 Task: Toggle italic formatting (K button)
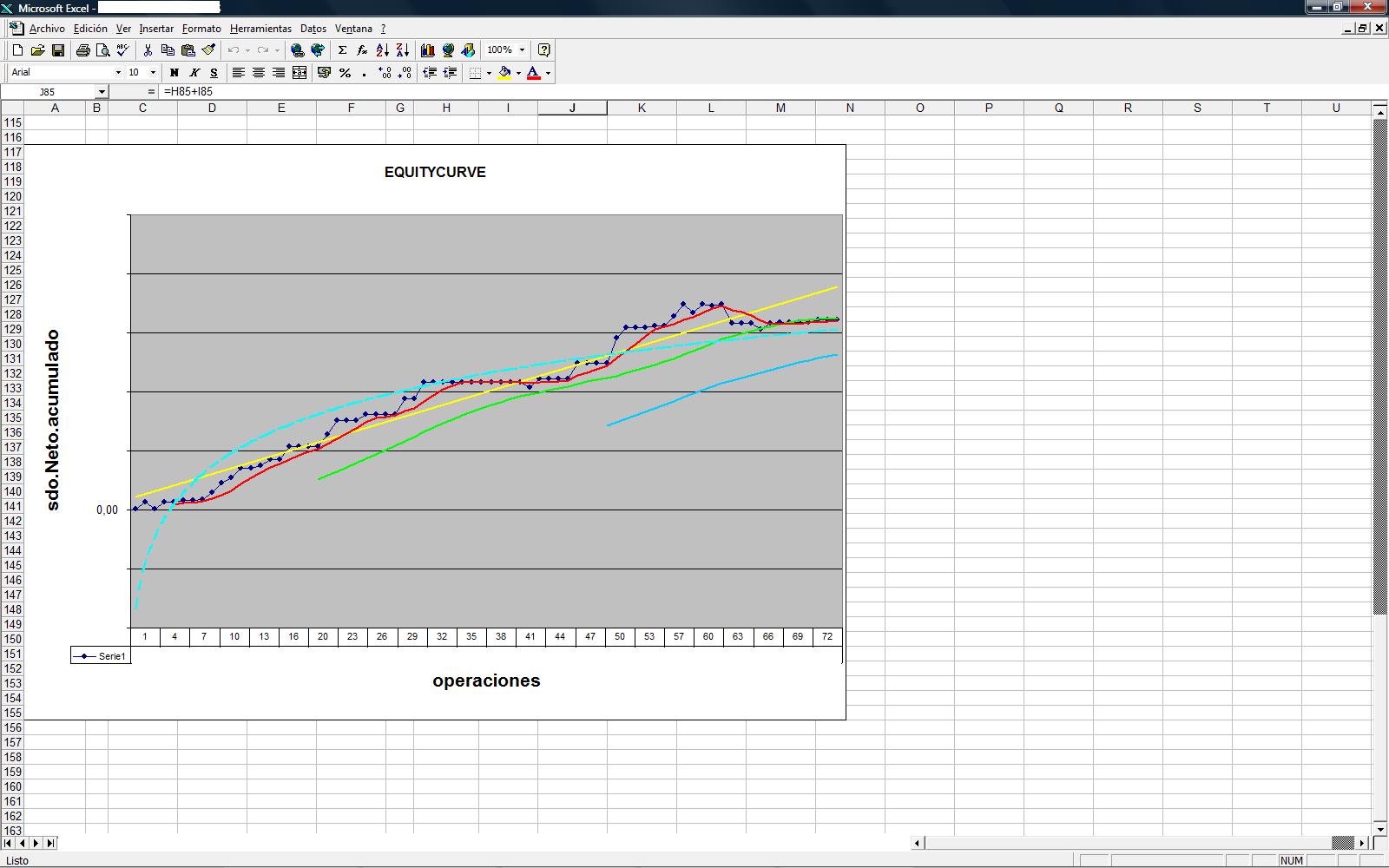[x=194, y=73]
